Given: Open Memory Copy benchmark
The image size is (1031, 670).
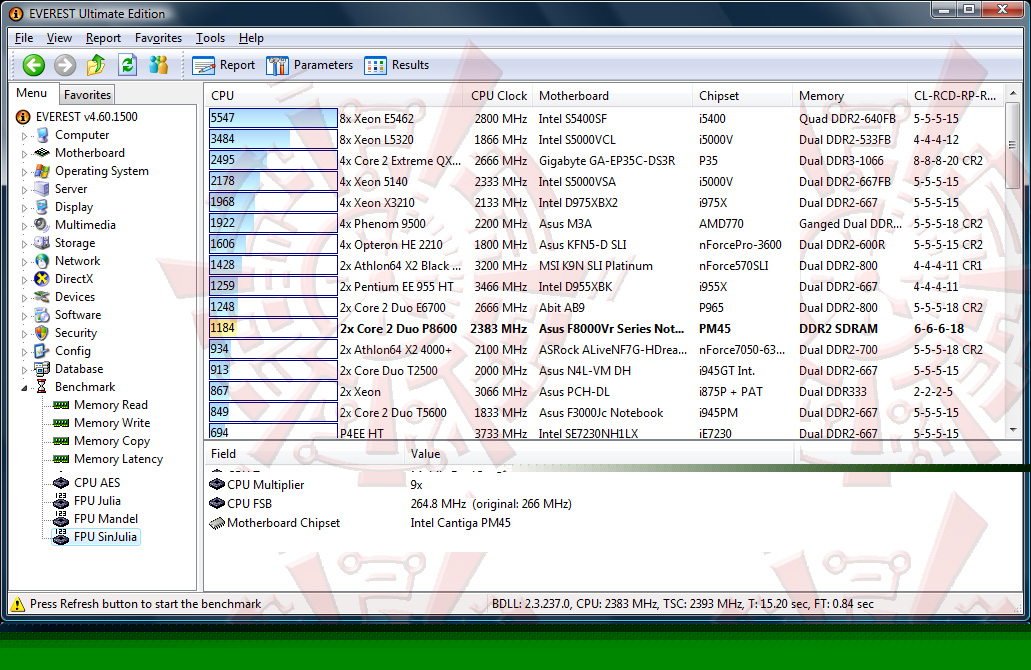Looking at the screenshot, I should pos(112,441).
